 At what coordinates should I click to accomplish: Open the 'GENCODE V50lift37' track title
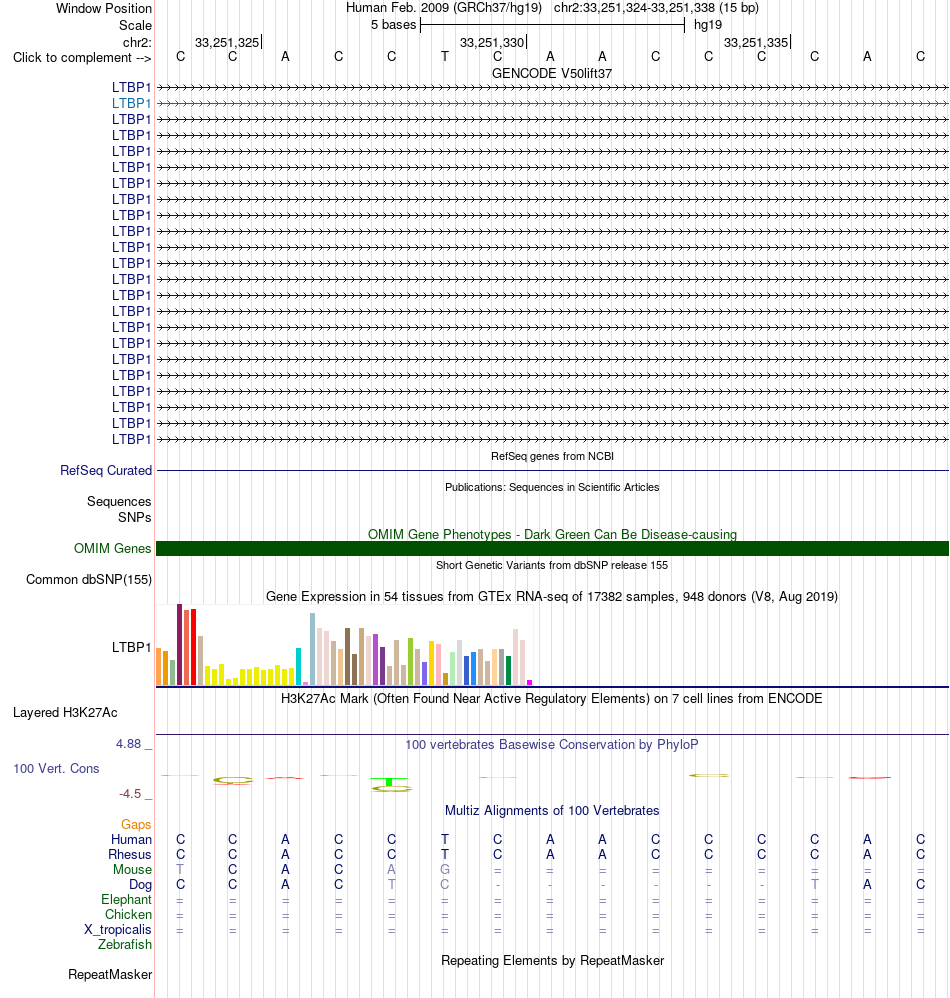tap(552, 74)
